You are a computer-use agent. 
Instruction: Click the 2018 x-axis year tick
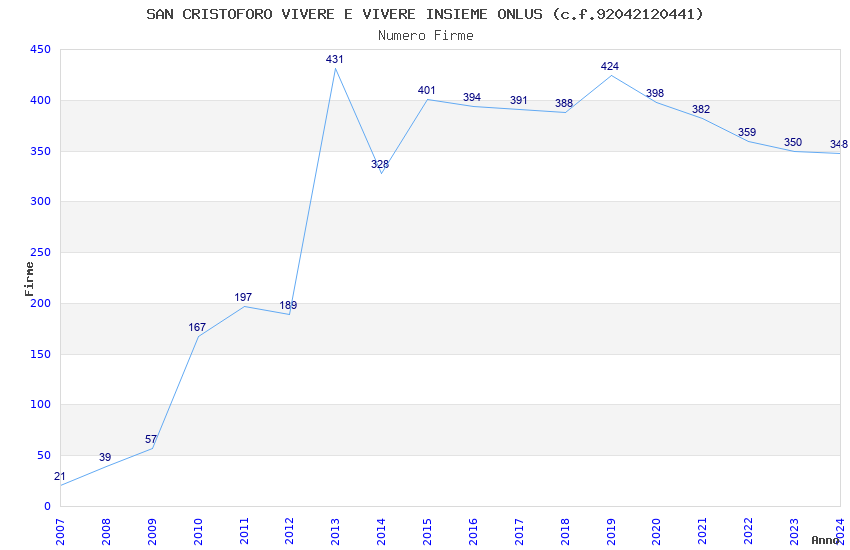[565, 532]
